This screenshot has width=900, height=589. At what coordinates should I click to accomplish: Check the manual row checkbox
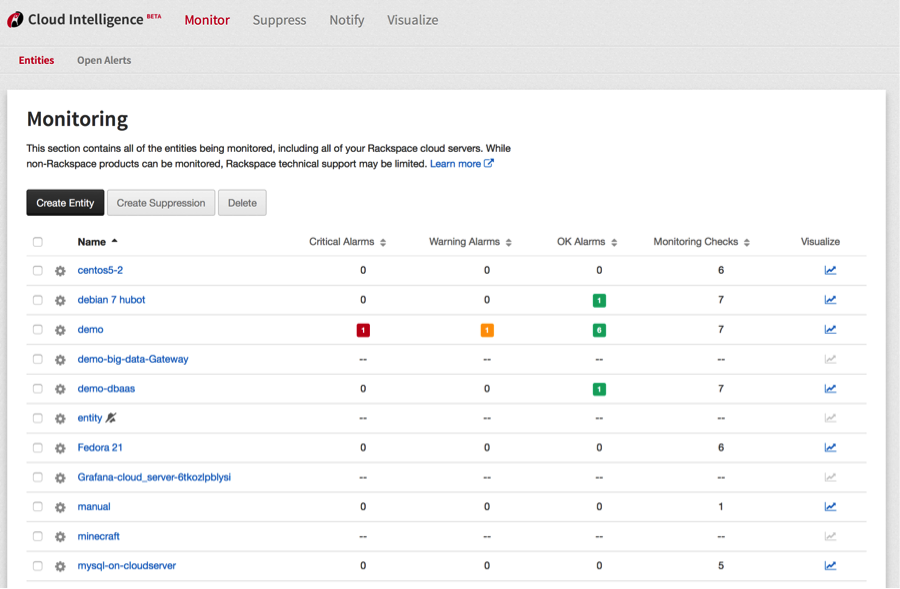tap(38, 506)
